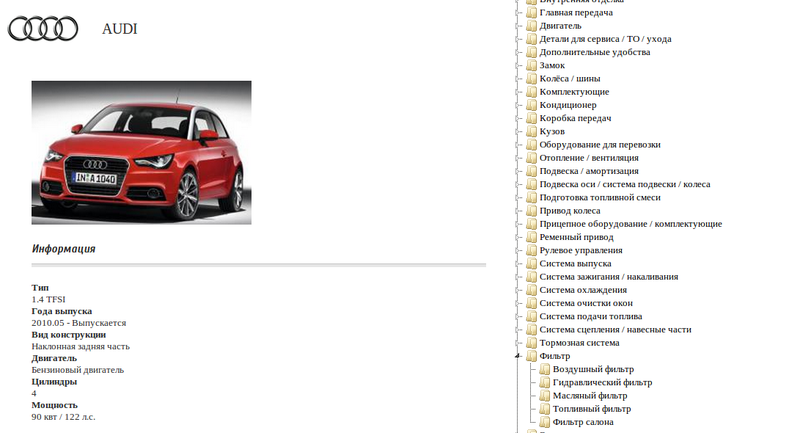This screenshot has width=800, height=433.
Task: Select the Топливный фильтр item
Action: [x=592, y=409]
